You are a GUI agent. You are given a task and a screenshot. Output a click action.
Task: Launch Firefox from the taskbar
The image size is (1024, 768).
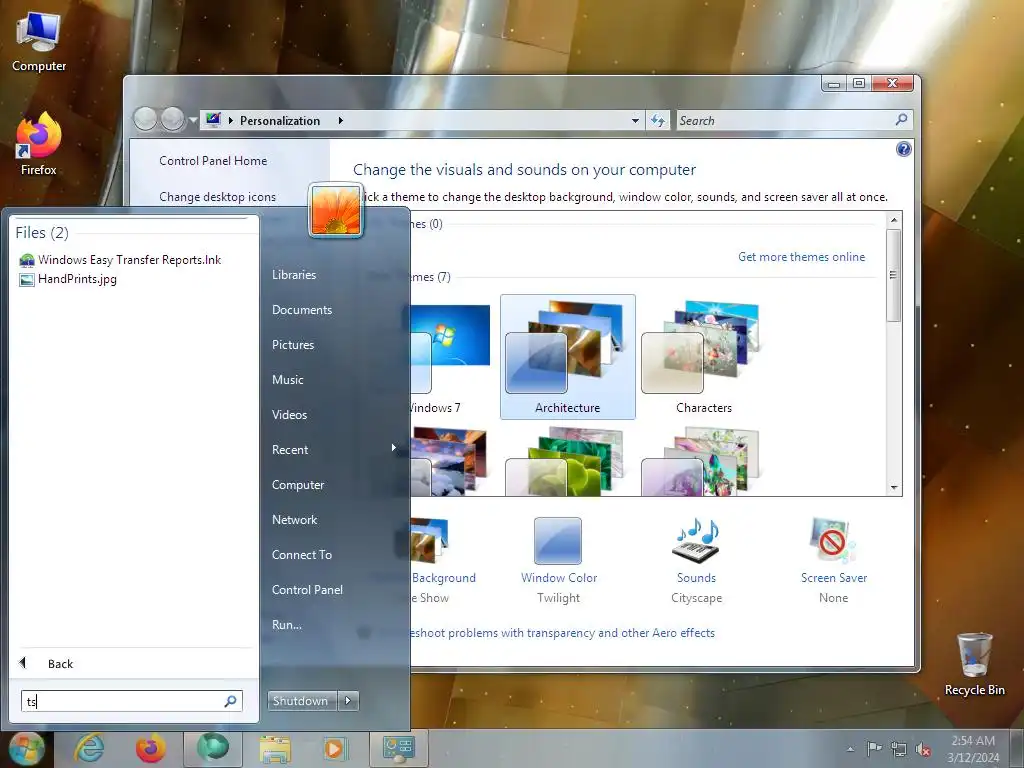pyautogui.click(x=150, y=748)
